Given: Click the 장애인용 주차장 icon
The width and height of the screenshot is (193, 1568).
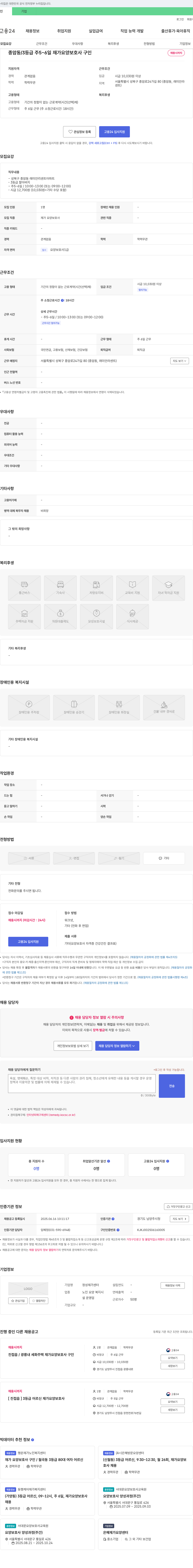Looking at the screenshot, I should (x=29, y=707).
